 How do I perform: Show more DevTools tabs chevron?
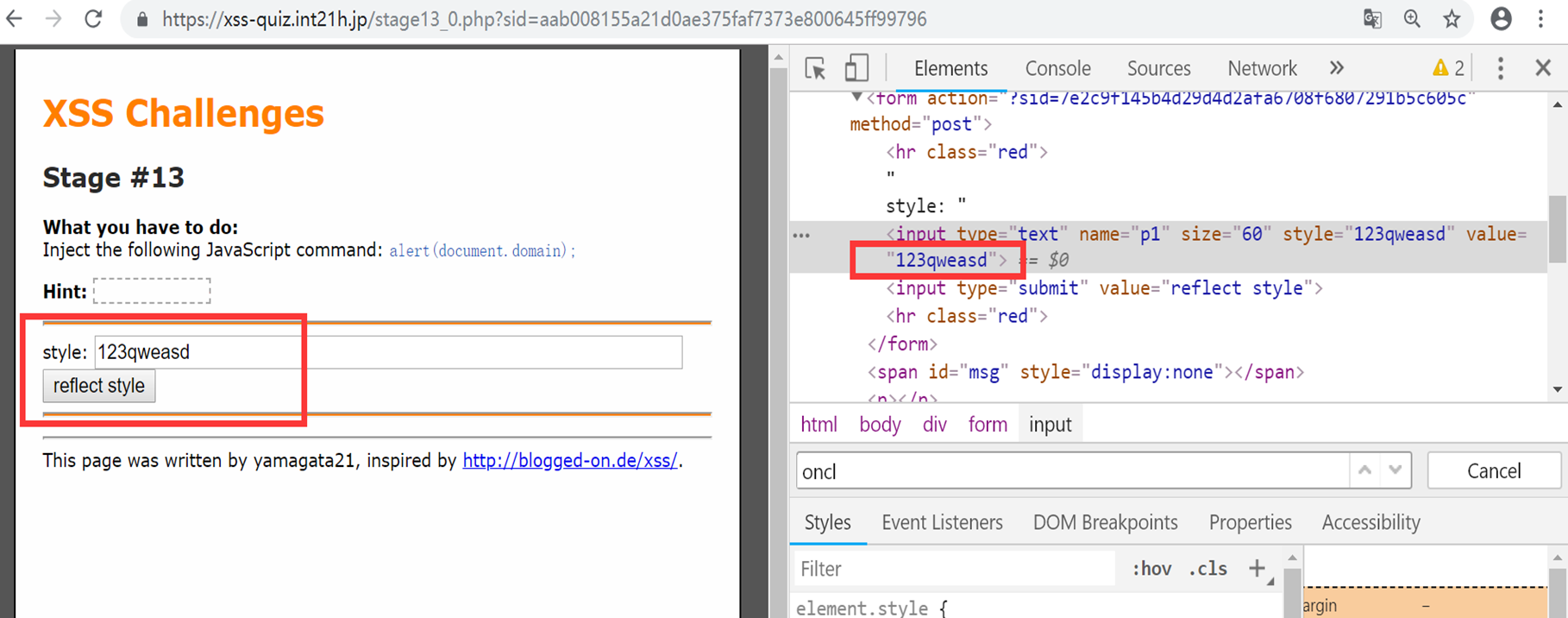click(1337, 68)
